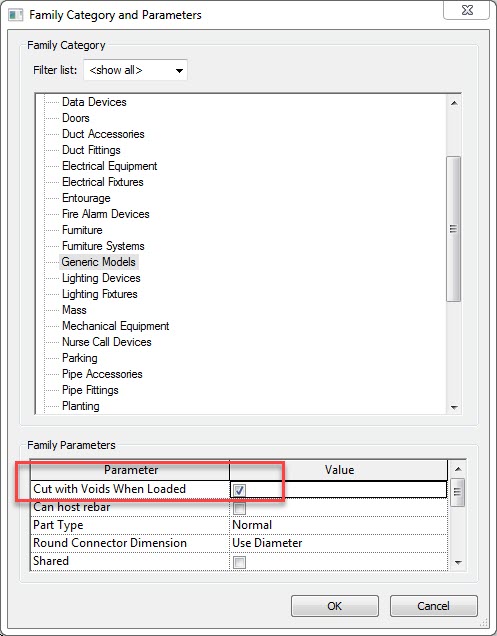Image resolution: width=497 pixels, height=636 pixels.
Task: Click category list scroll down arrow
Action: [454, 407]
